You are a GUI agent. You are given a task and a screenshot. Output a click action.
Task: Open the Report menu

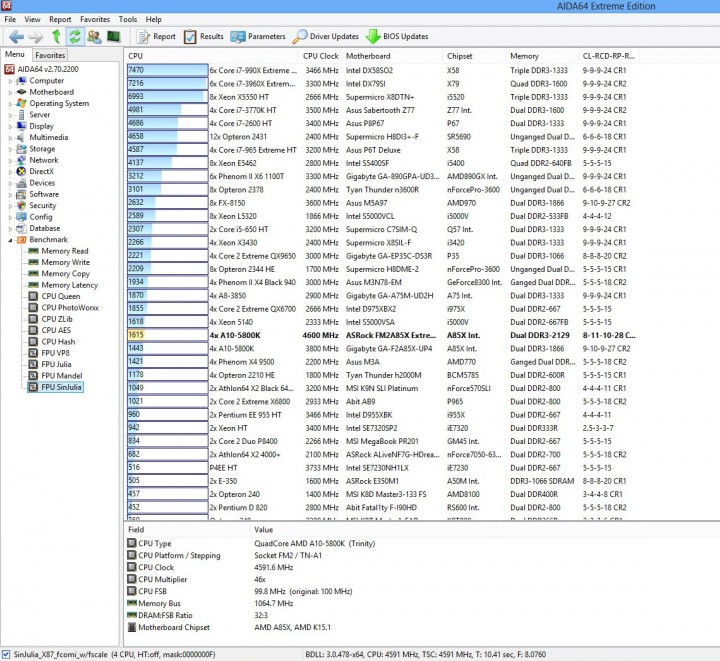tap(60, 19)
